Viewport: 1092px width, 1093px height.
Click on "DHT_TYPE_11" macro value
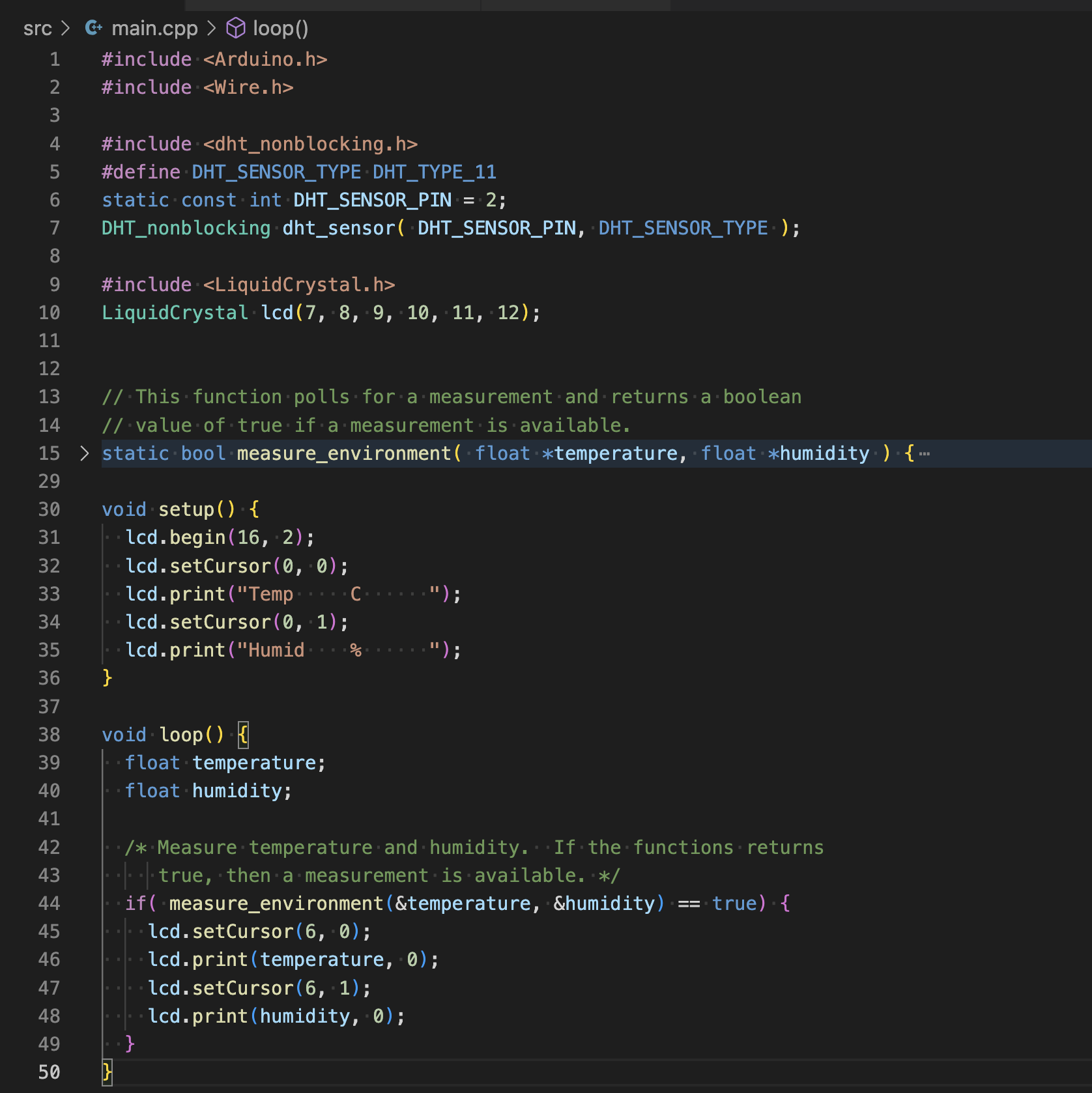435,172
